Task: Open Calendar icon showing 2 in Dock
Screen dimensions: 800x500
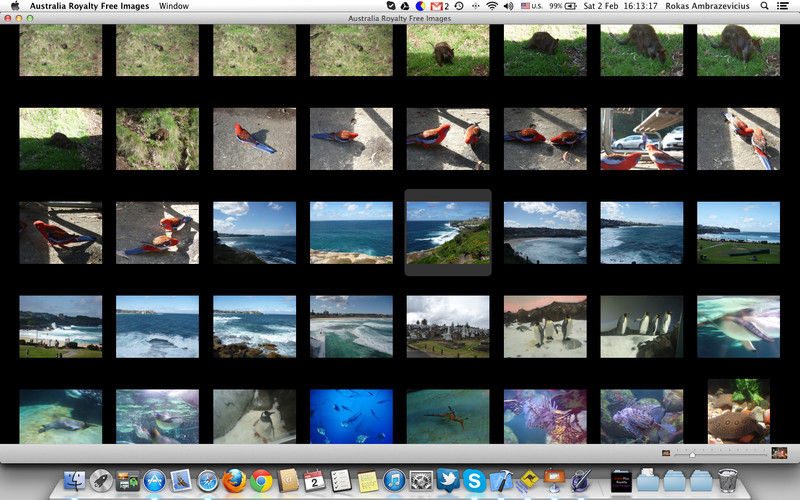Action: [x=314, y=481]
